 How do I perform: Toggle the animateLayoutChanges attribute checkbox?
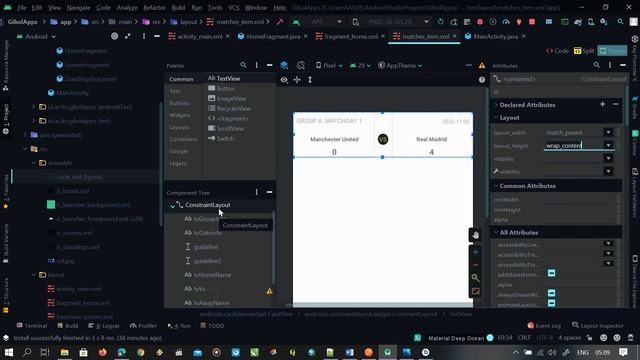coord(551,303)
